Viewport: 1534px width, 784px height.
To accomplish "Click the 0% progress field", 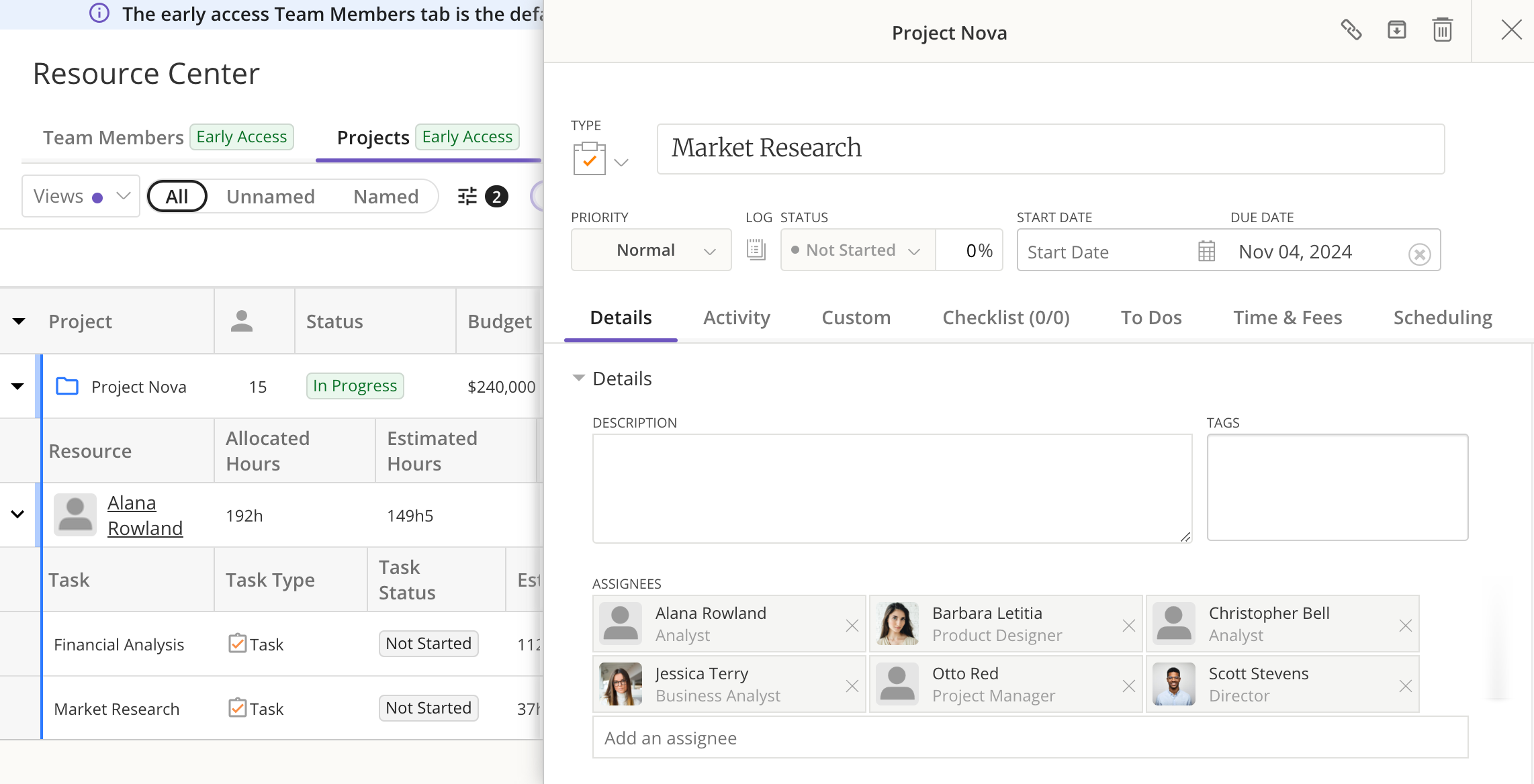I will tap(970, 250).
